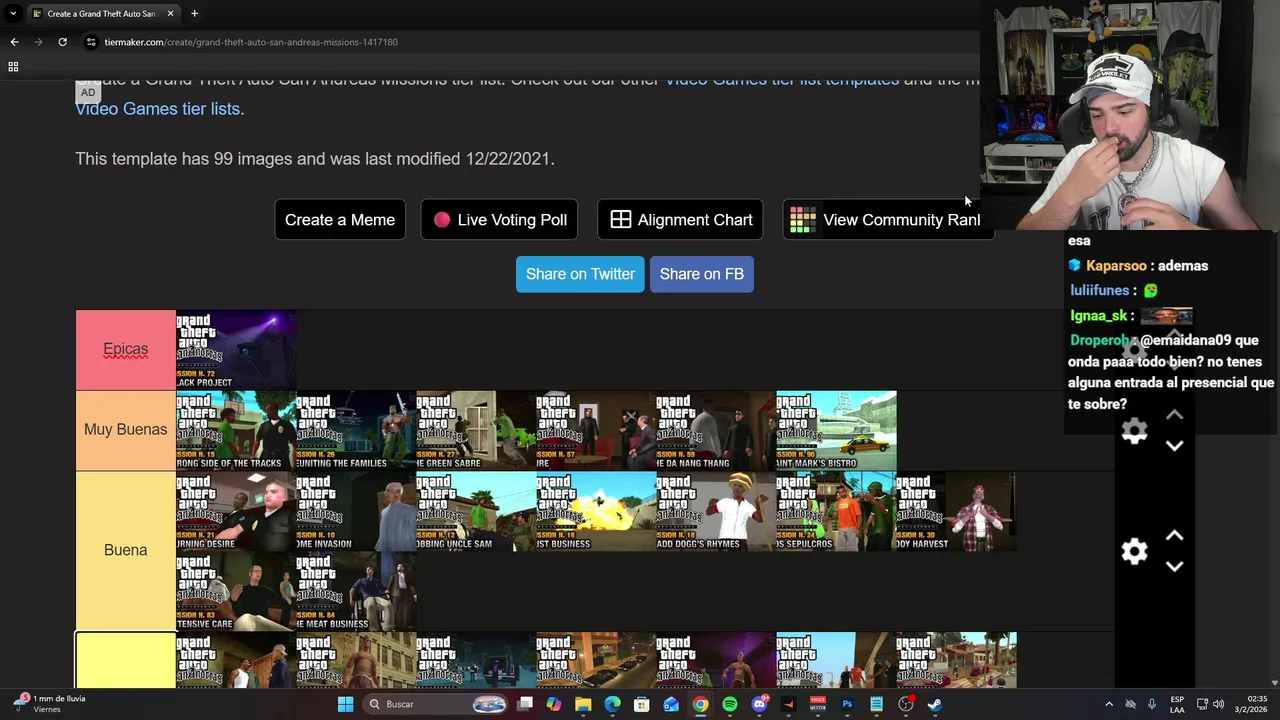Select the Black Project mission thumbnail
Viewport: 1280px width, 720px height.
click(236, 350)
